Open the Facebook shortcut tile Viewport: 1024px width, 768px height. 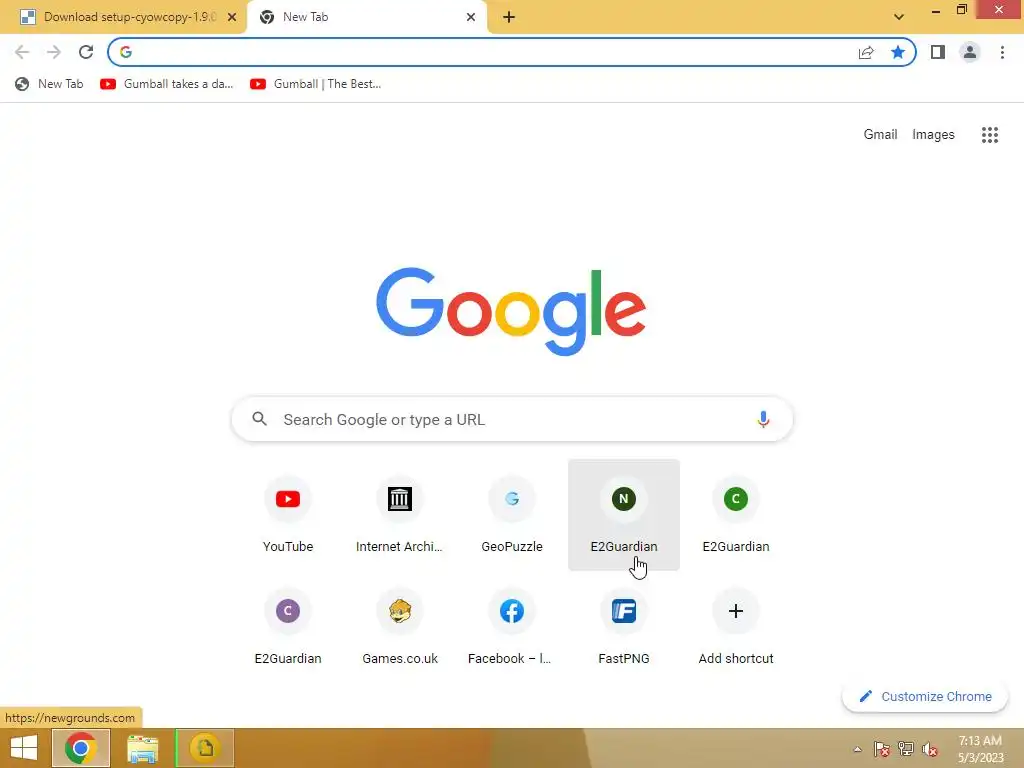pyautogui.click(x=511, y=627)
